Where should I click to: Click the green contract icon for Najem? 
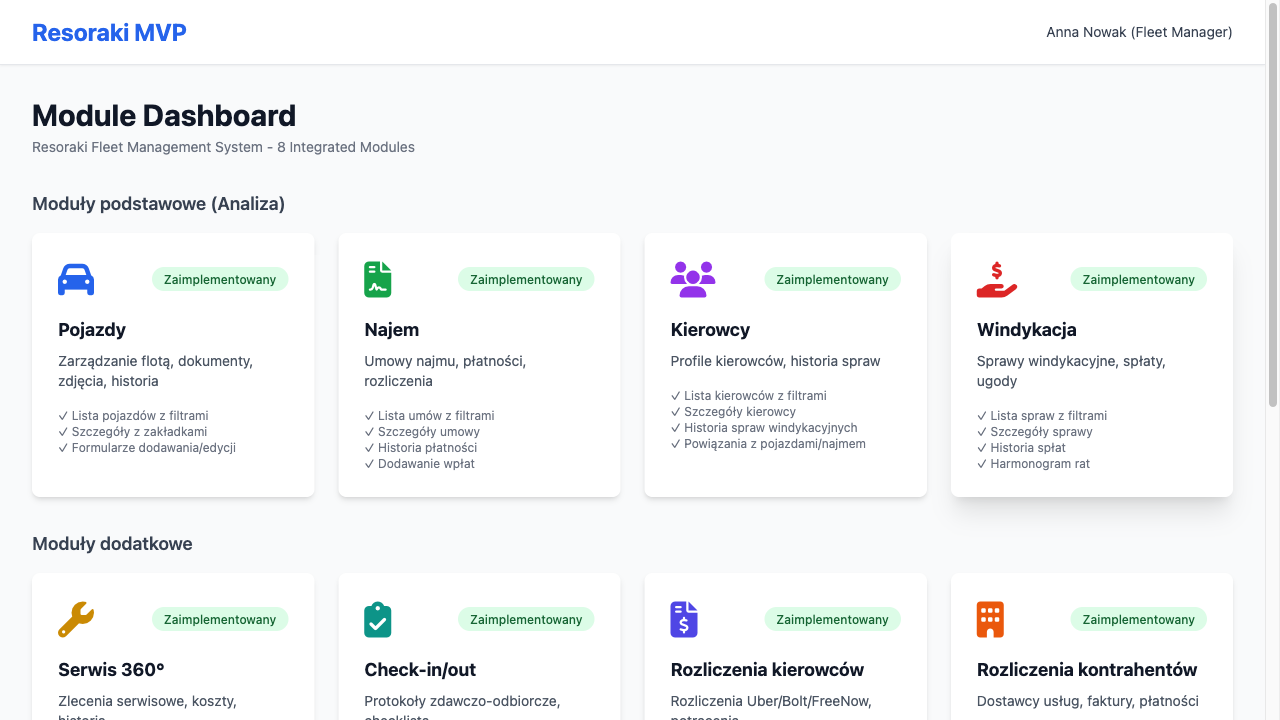(x=378, y=280)
